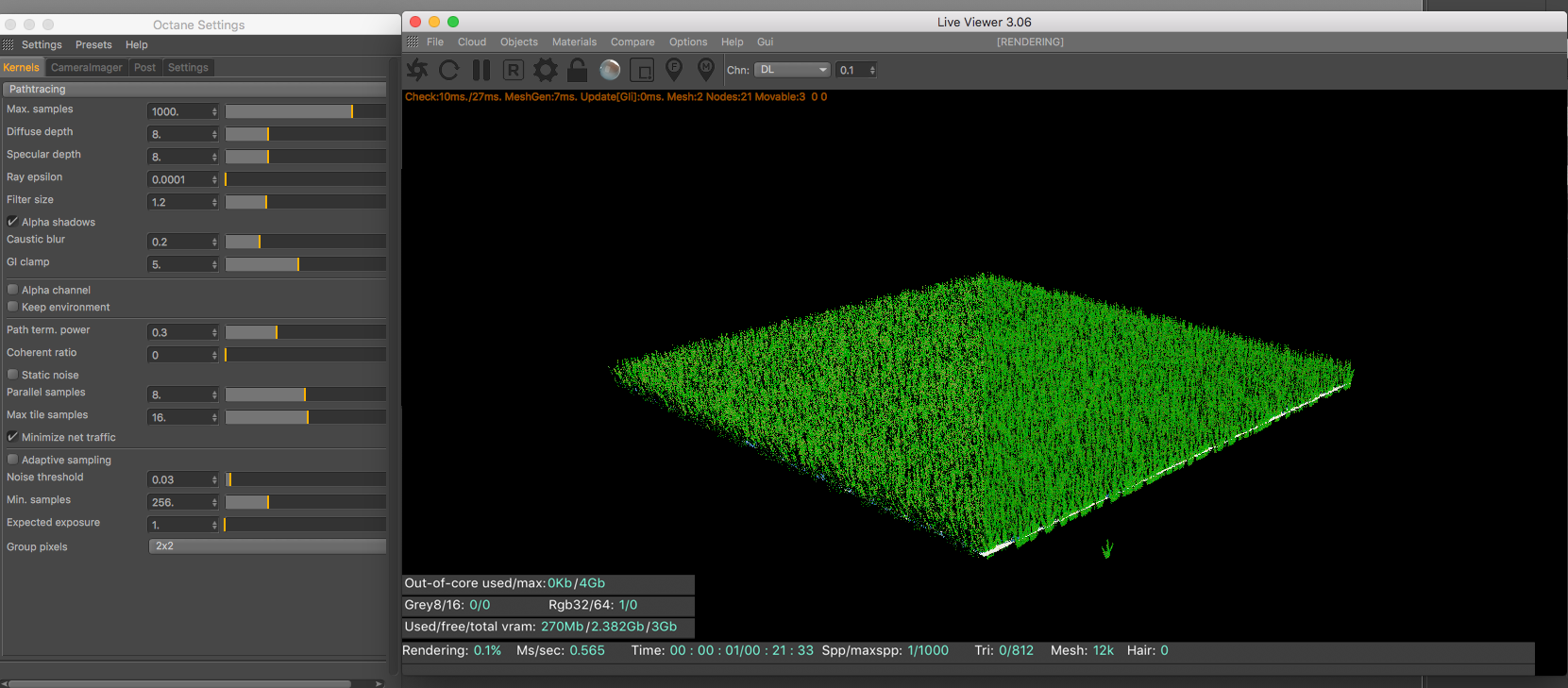Pause the Live Viewer render
1568x688 pixels.
coord(481,70)
